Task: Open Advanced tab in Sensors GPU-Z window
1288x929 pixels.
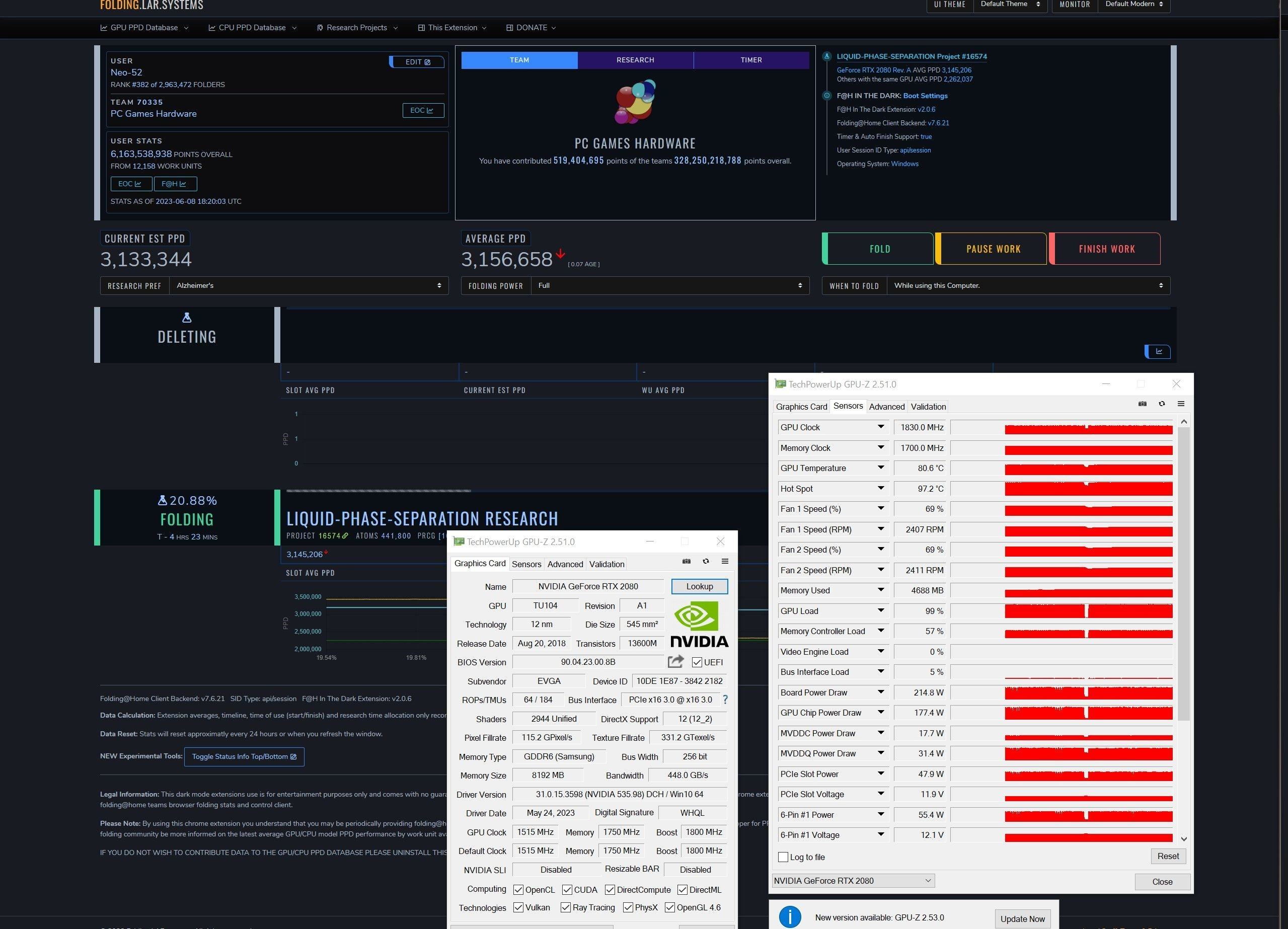Action: 886,407
